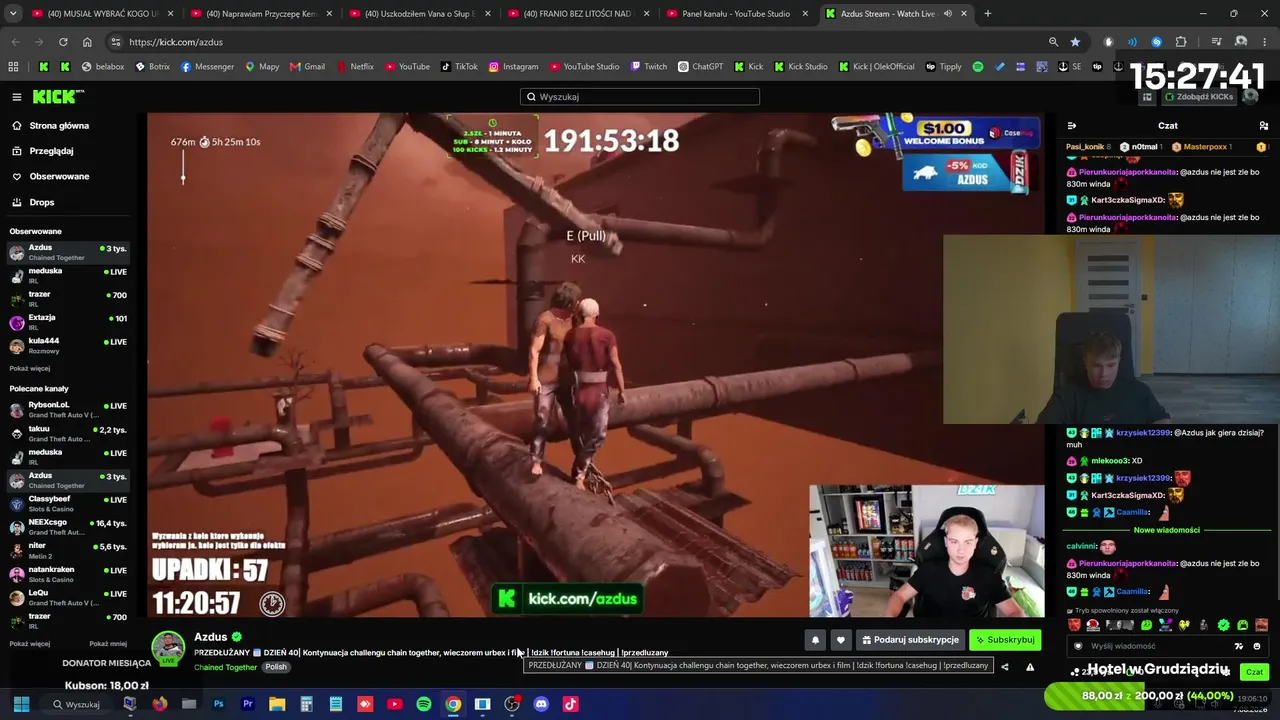Click Podaruj subskrypcje button
Screen dimensions: 1280x720
pyautogui.click(x=910, y=640)
